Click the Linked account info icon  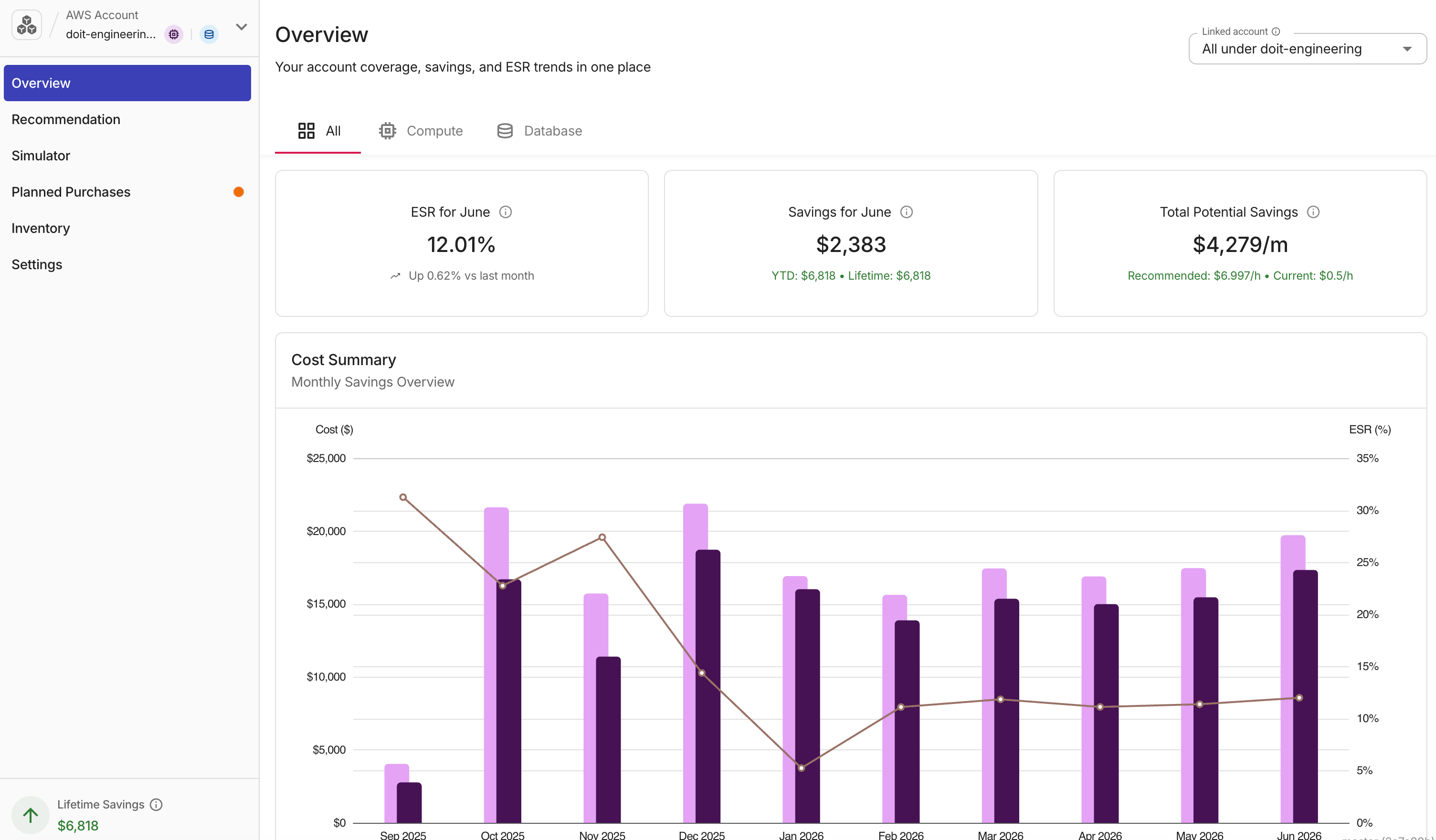1276,31
